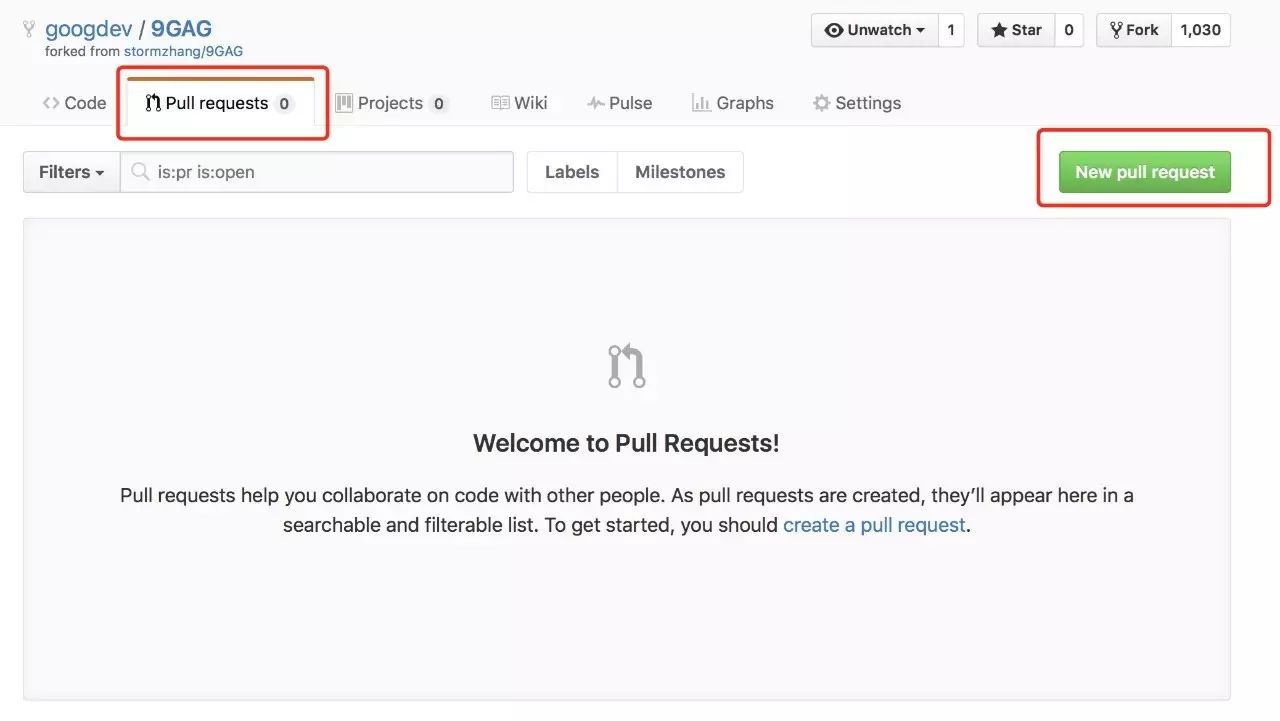Click the watchers count 1

tap(951, 30)
